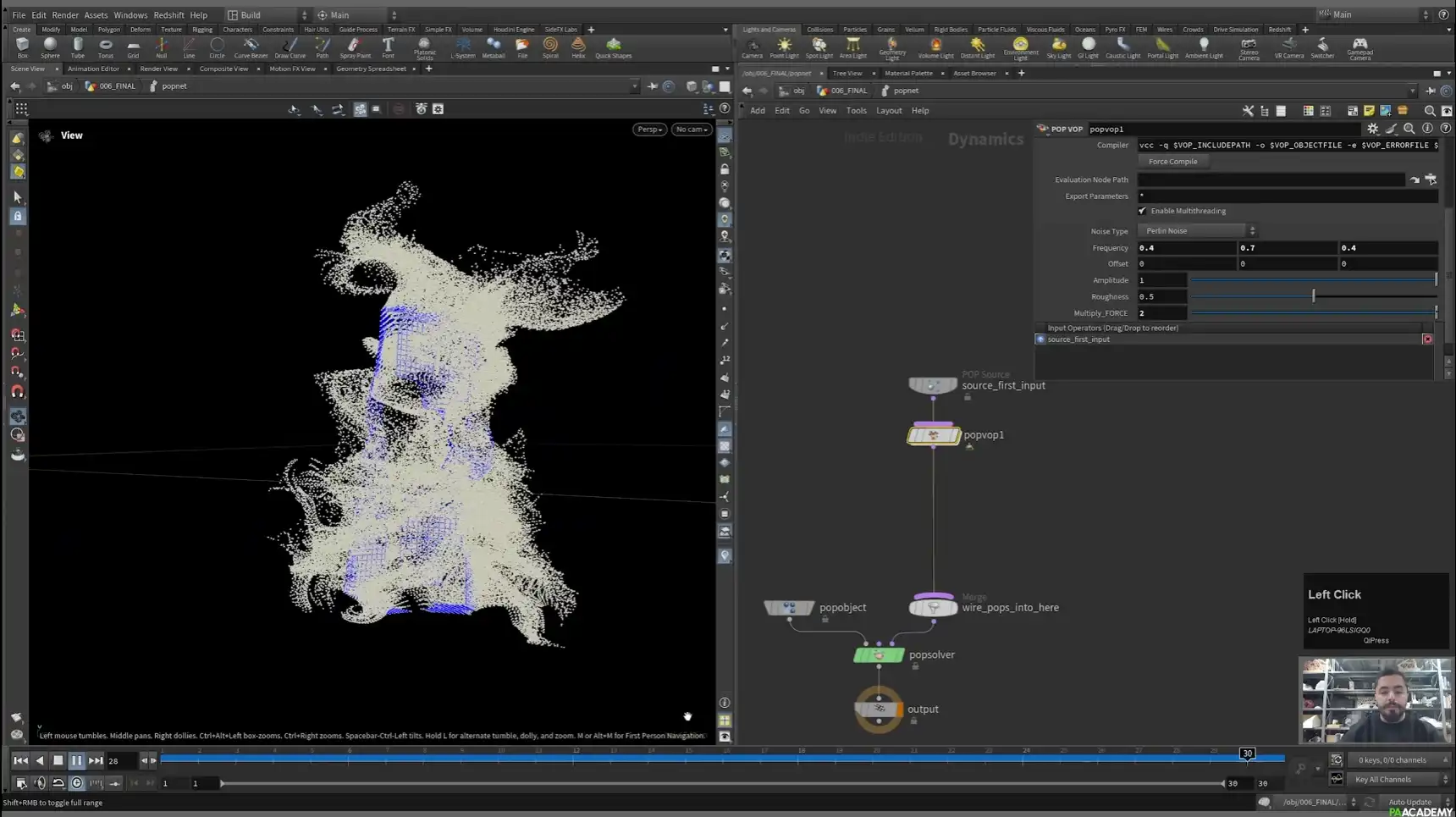The height and width of the screenshot is (817, 1456).
Task: Add a Point Light from the shelf
Action: 784,47
